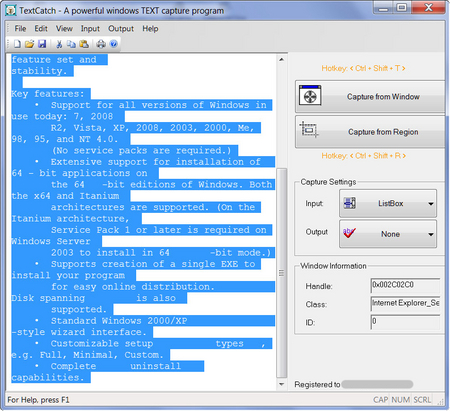
Task: Click the New document toolbar icon
Action: click(17, 44)
